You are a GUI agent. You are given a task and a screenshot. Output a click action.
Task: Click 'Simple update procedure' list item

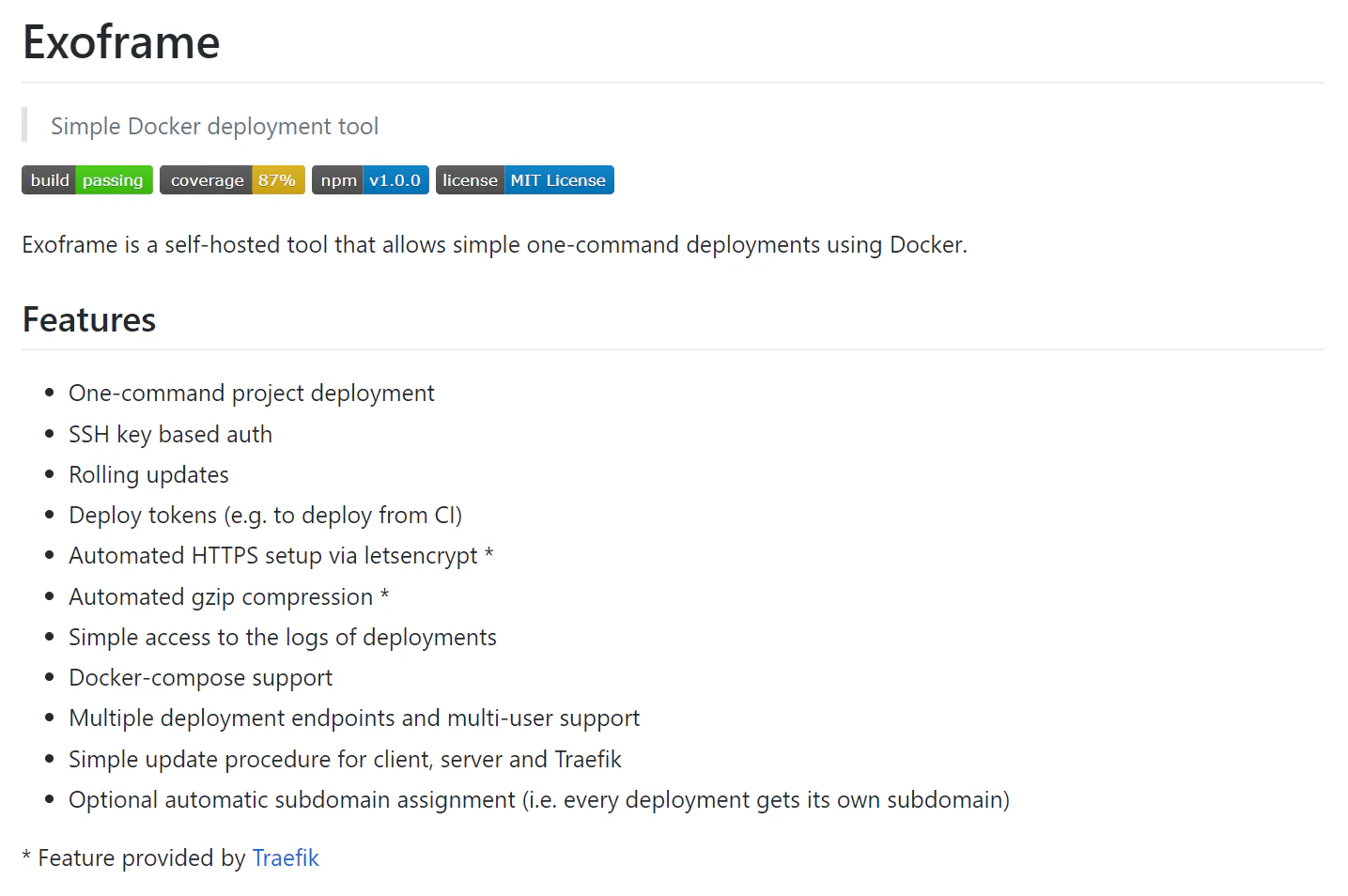pos(345,759)
